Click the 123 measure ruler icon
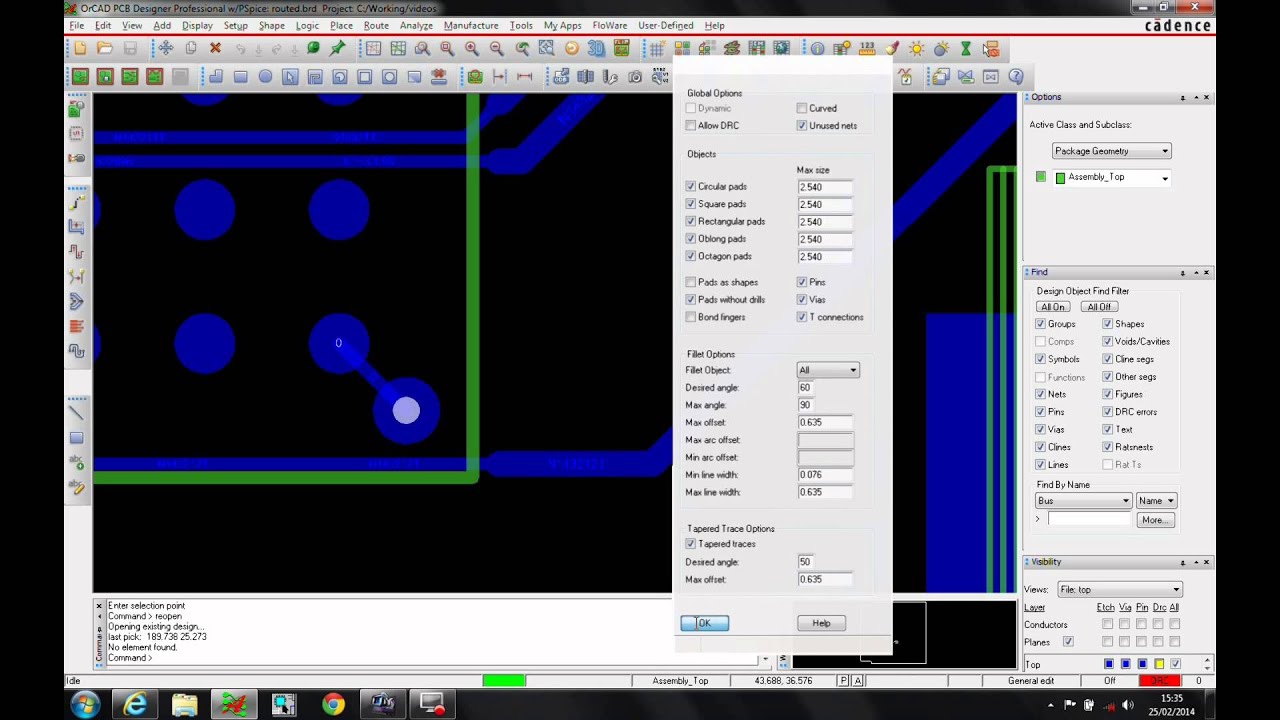The width and height of the screenshot is (1280, 720). tap(867, 48)
